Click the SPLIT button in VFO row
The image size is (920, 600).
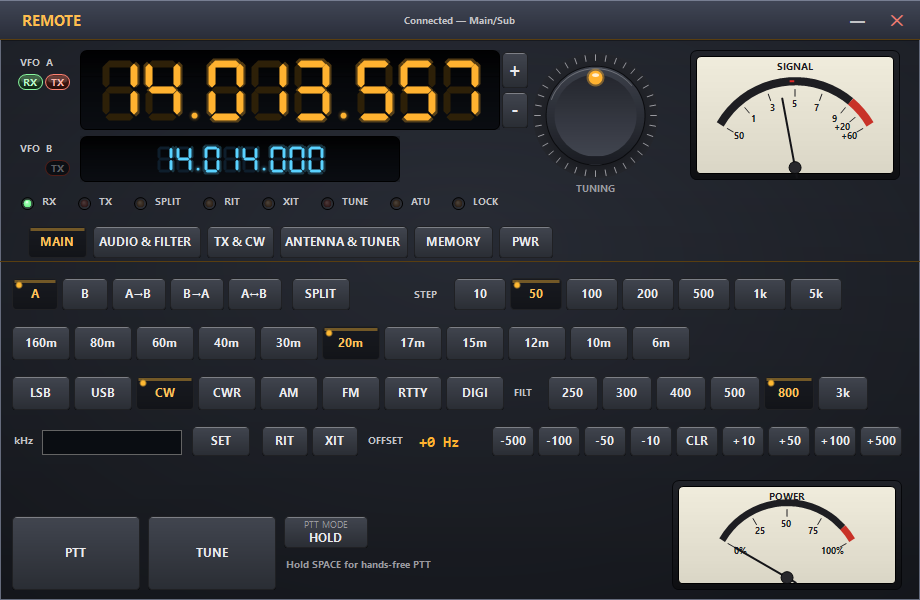coord(320,294)
